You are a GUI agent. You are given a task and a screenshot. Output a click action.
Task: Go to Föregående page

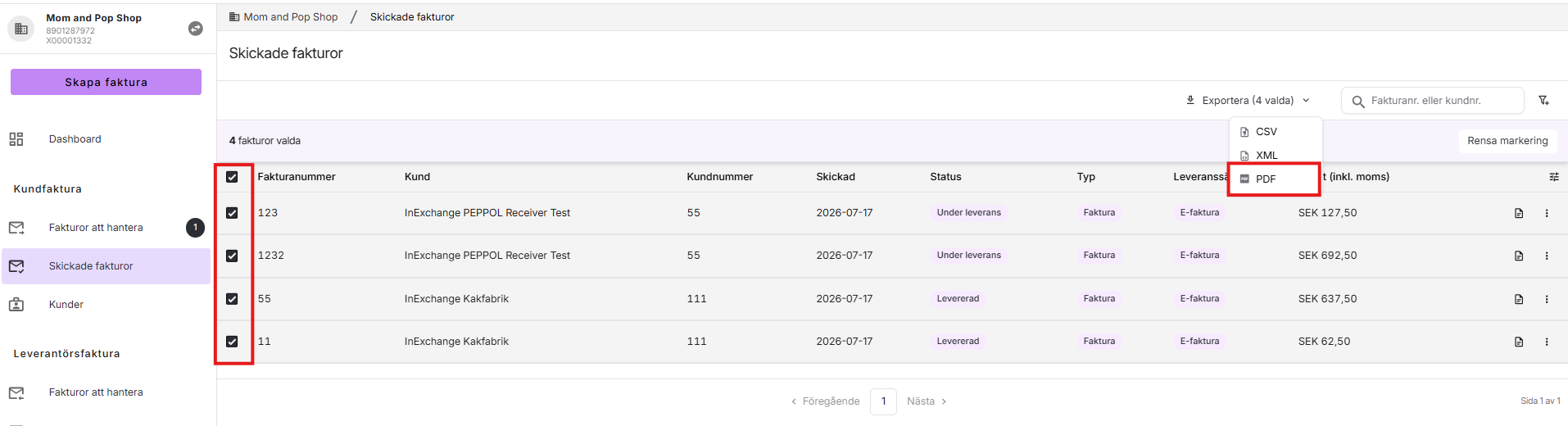[x=825, y=401]
